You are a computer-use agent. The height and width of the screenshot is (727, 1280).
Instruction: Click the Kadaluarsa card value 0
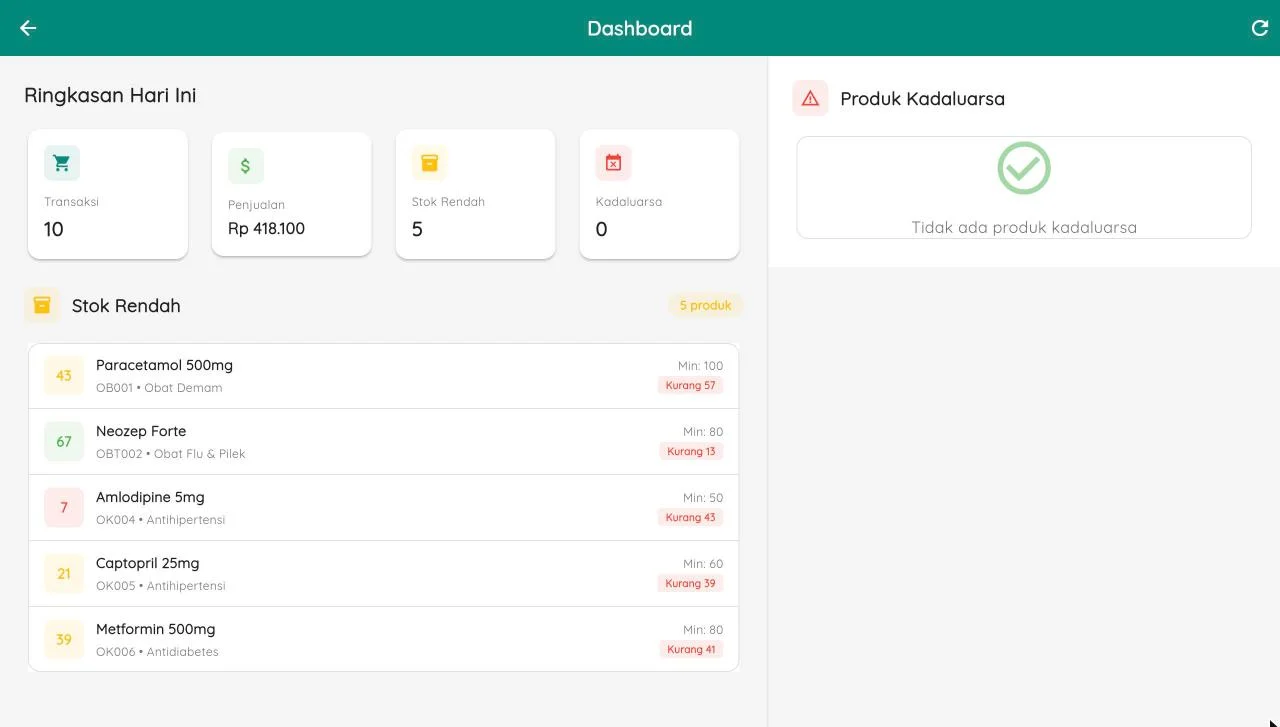tap(601, 229)
